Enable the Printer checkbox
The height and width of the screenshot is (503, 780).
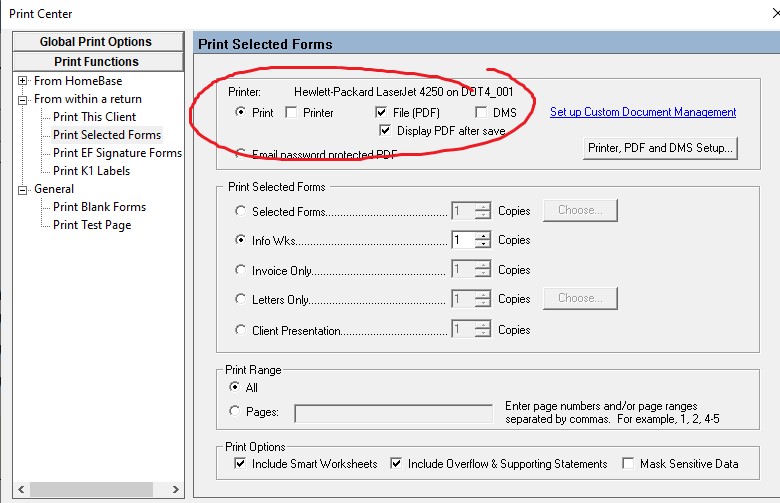point(291,113)
